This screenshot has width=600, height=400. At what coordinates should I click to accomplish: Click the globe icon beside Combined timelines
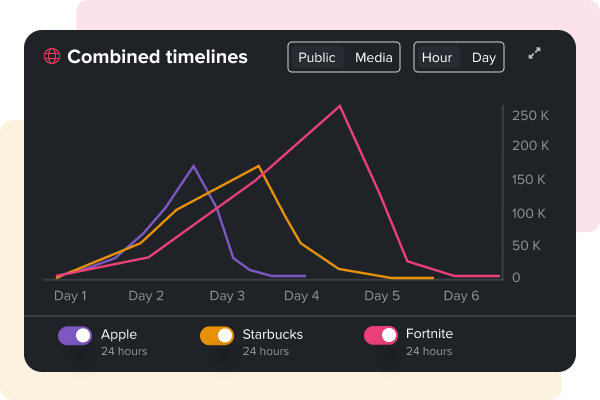pyautogui.click(x=52, y=57)
